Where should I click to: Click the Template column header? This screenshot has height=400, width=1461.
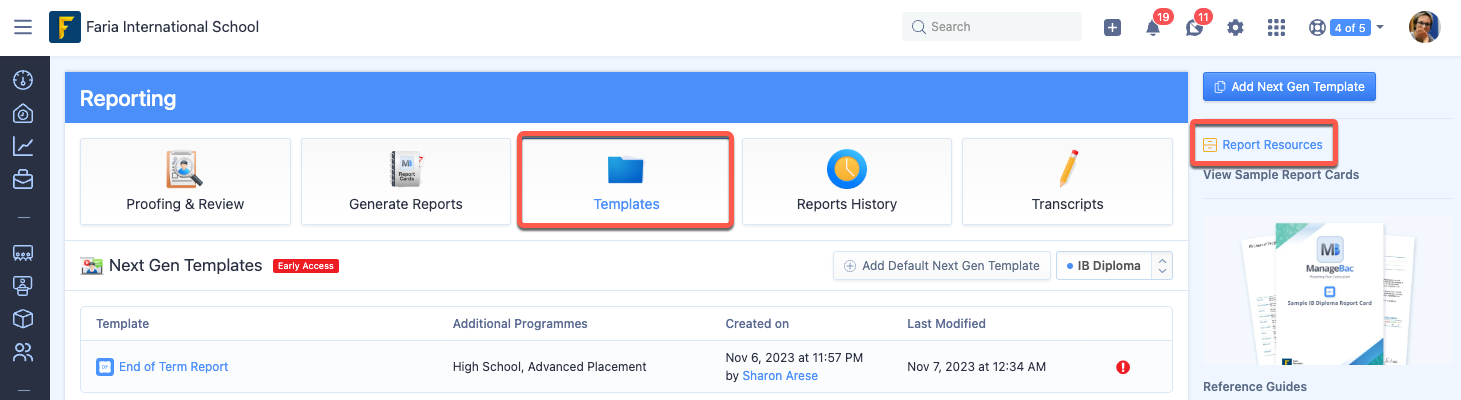pyautogui.click(x=123, y=324)
